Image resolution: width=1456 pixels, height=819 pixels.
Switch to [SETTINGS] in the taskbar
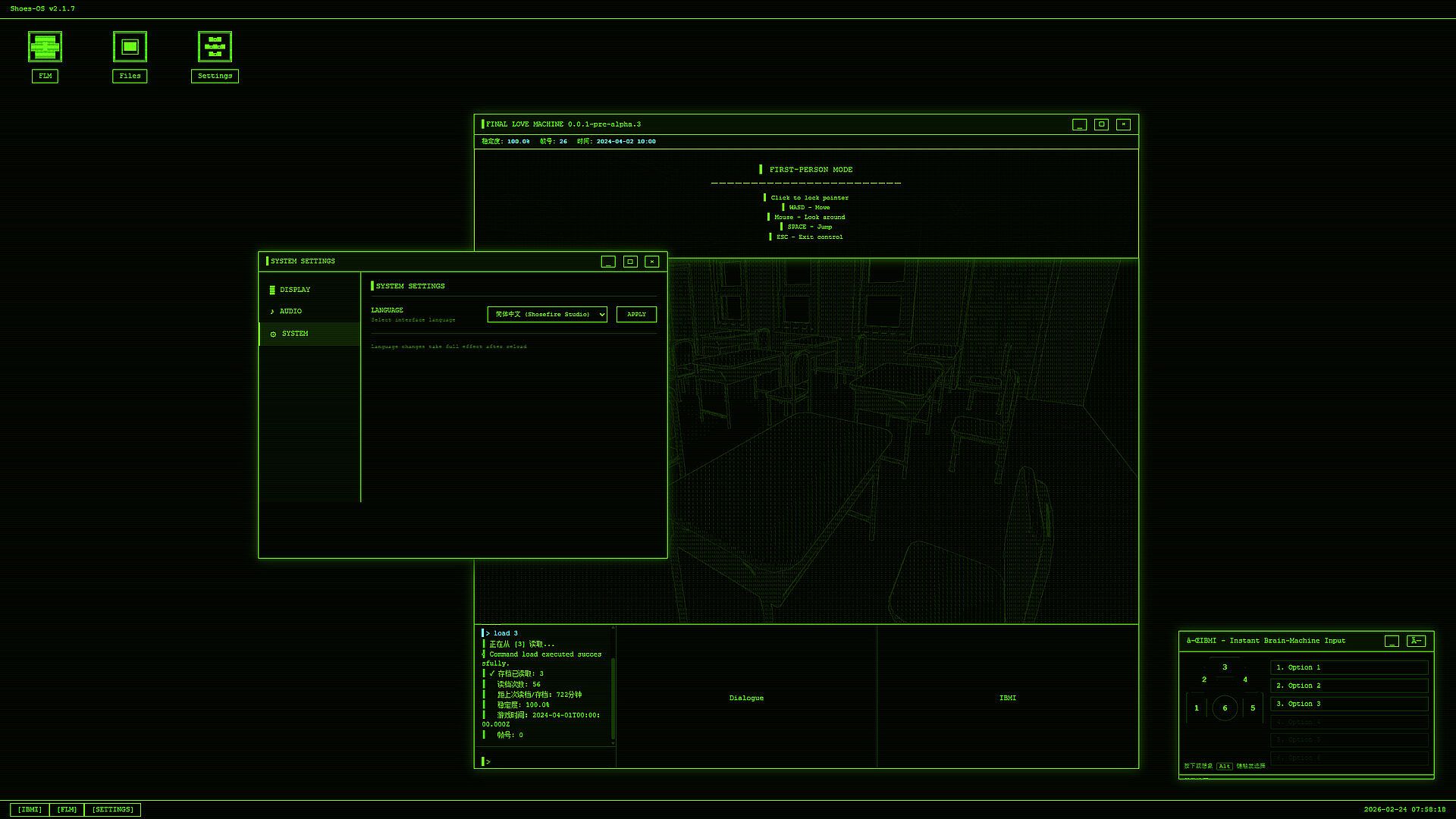pos(112,810)
